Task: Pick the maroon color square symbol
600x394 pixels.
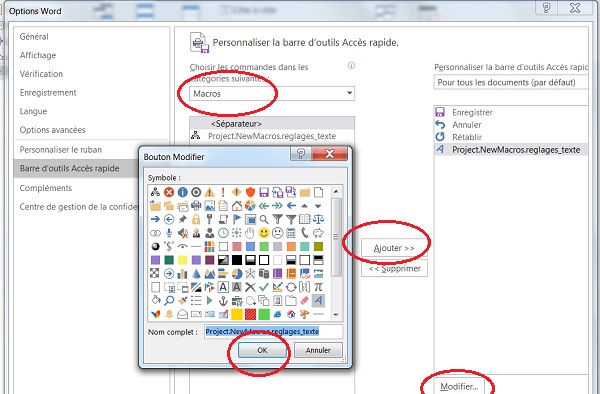Action: coord(209,260)
